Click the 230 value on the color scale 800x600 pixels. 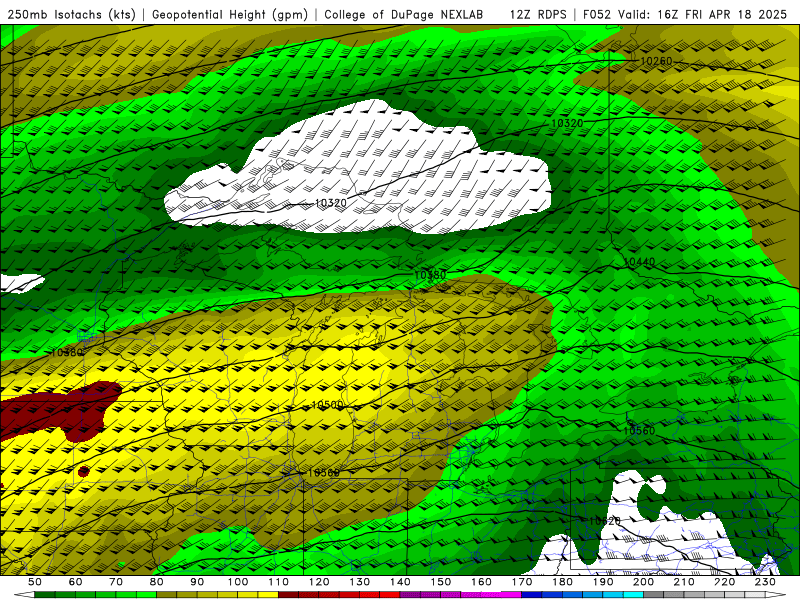(x=765, y=582)
